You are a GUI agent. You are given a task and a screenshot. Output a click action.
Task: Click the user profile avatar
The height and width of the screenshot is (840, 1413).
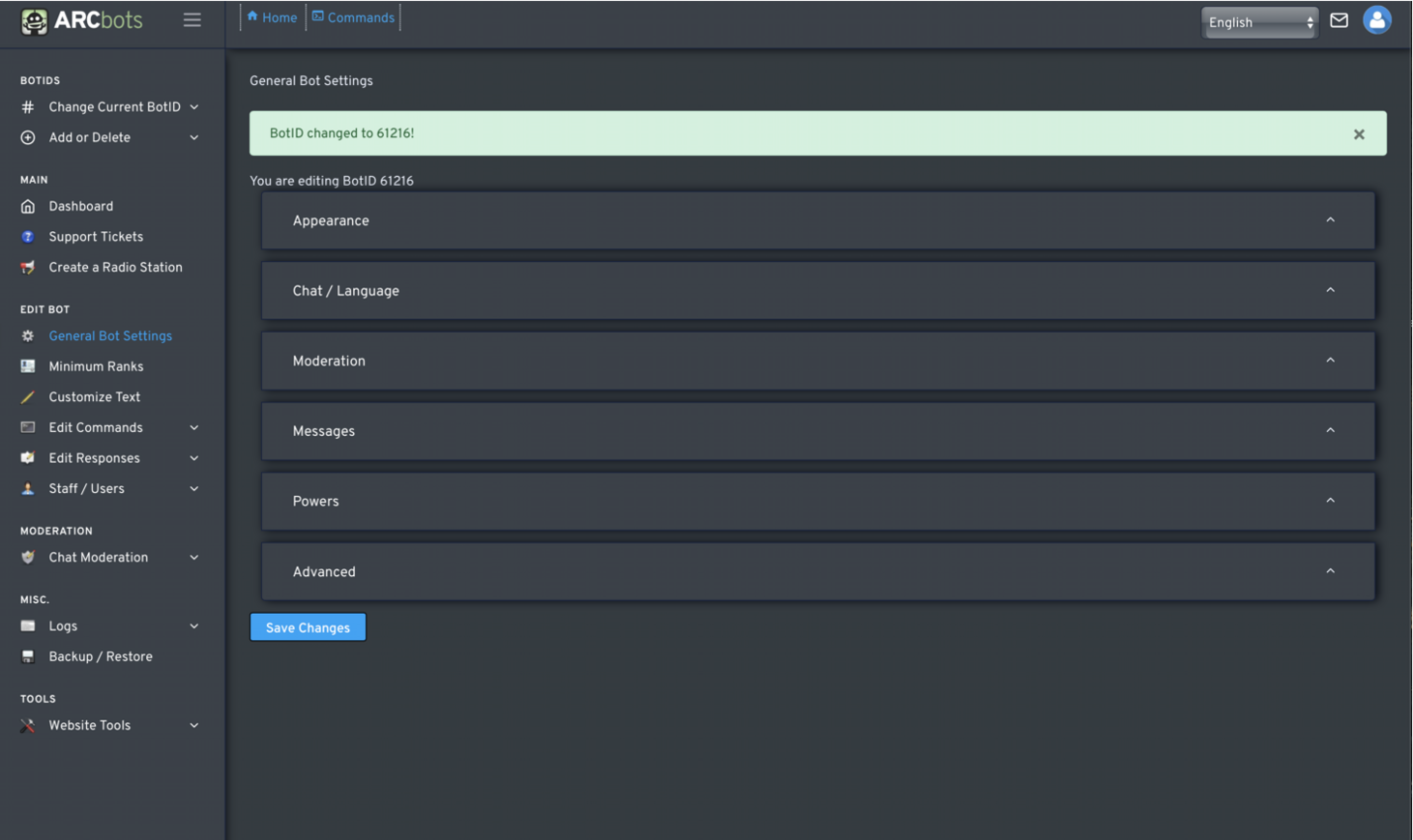tap(1376, 20)
